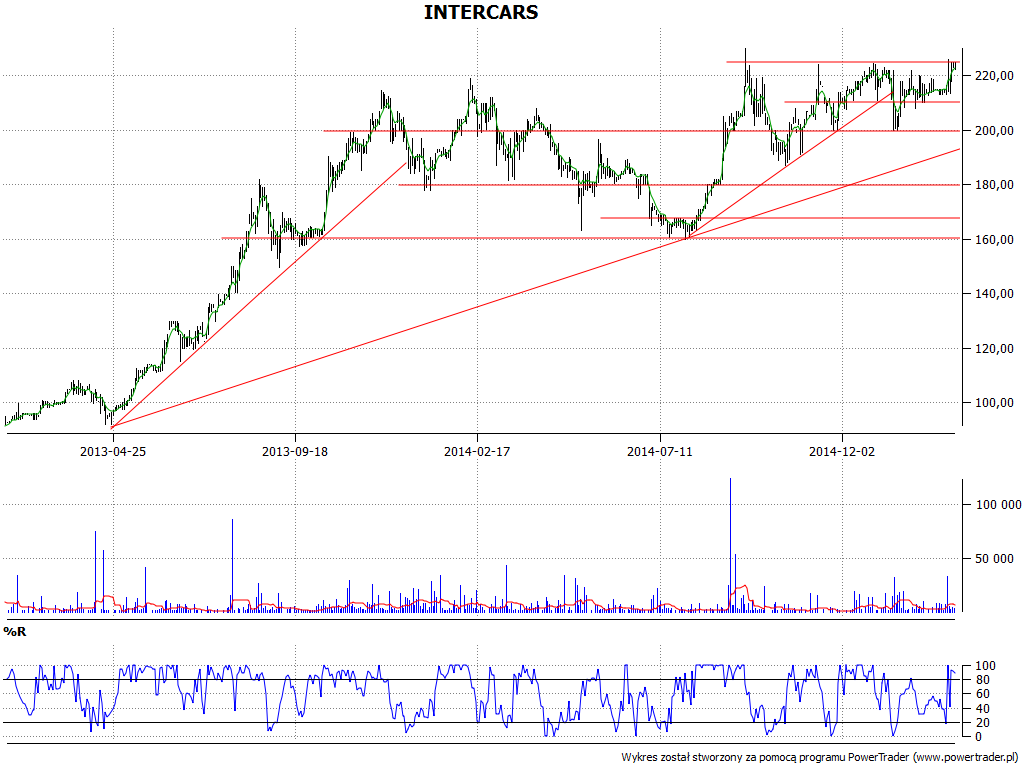Select the 120,00 price axis label
This screenshot has height=768, width=1024.
pyautogui.click(x=994, y=349)
